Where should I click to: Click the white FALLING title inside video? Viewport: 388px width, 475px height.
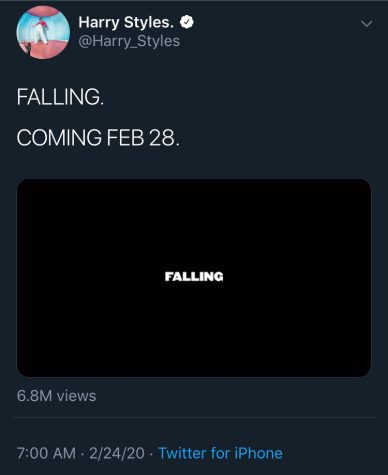[x=194, y=277]
